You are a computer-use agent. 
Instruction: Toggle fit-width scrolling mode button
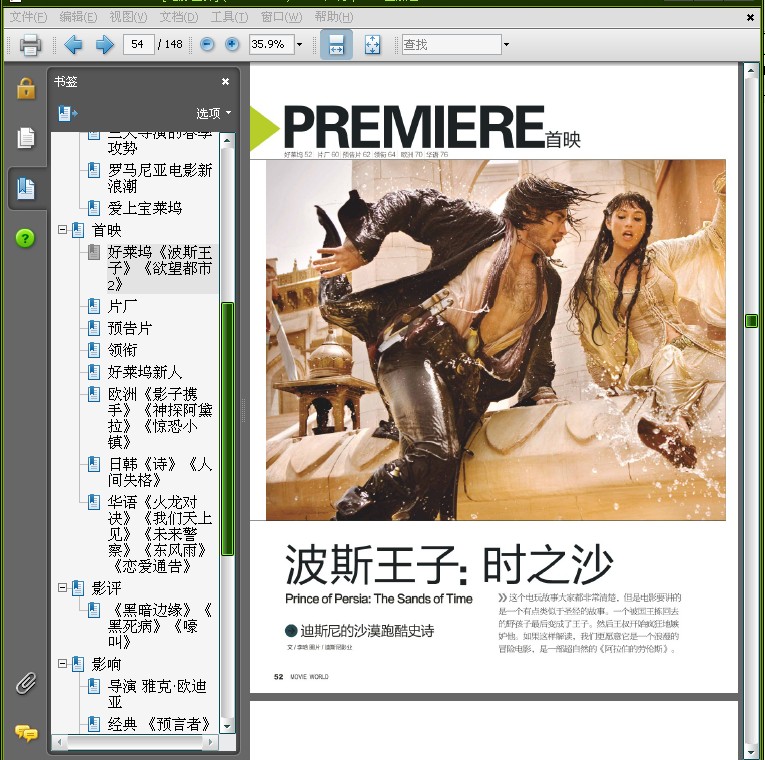336,44
